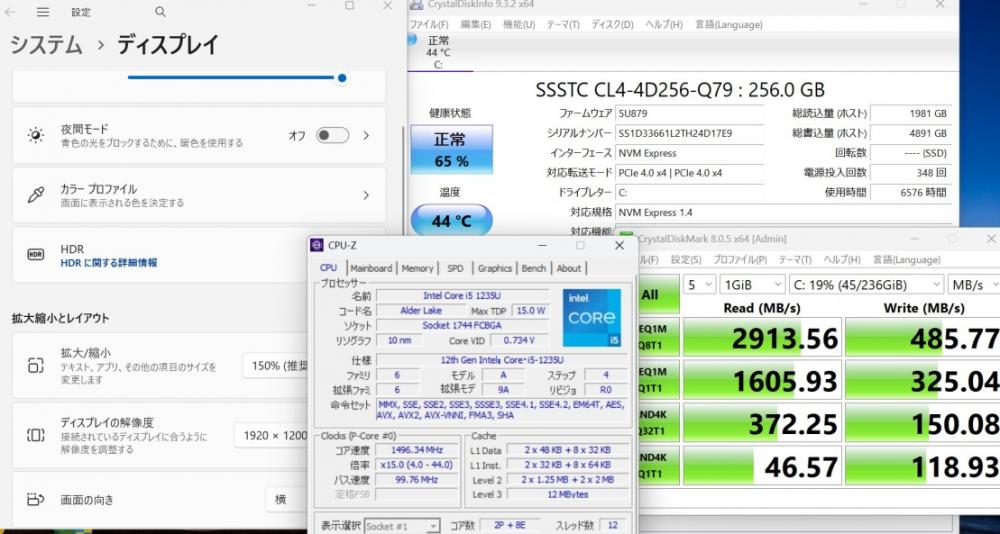Open CrystalDiskInfo Function (機能) menu
This screenshot has width=1000, height=534.
(519, 24)
